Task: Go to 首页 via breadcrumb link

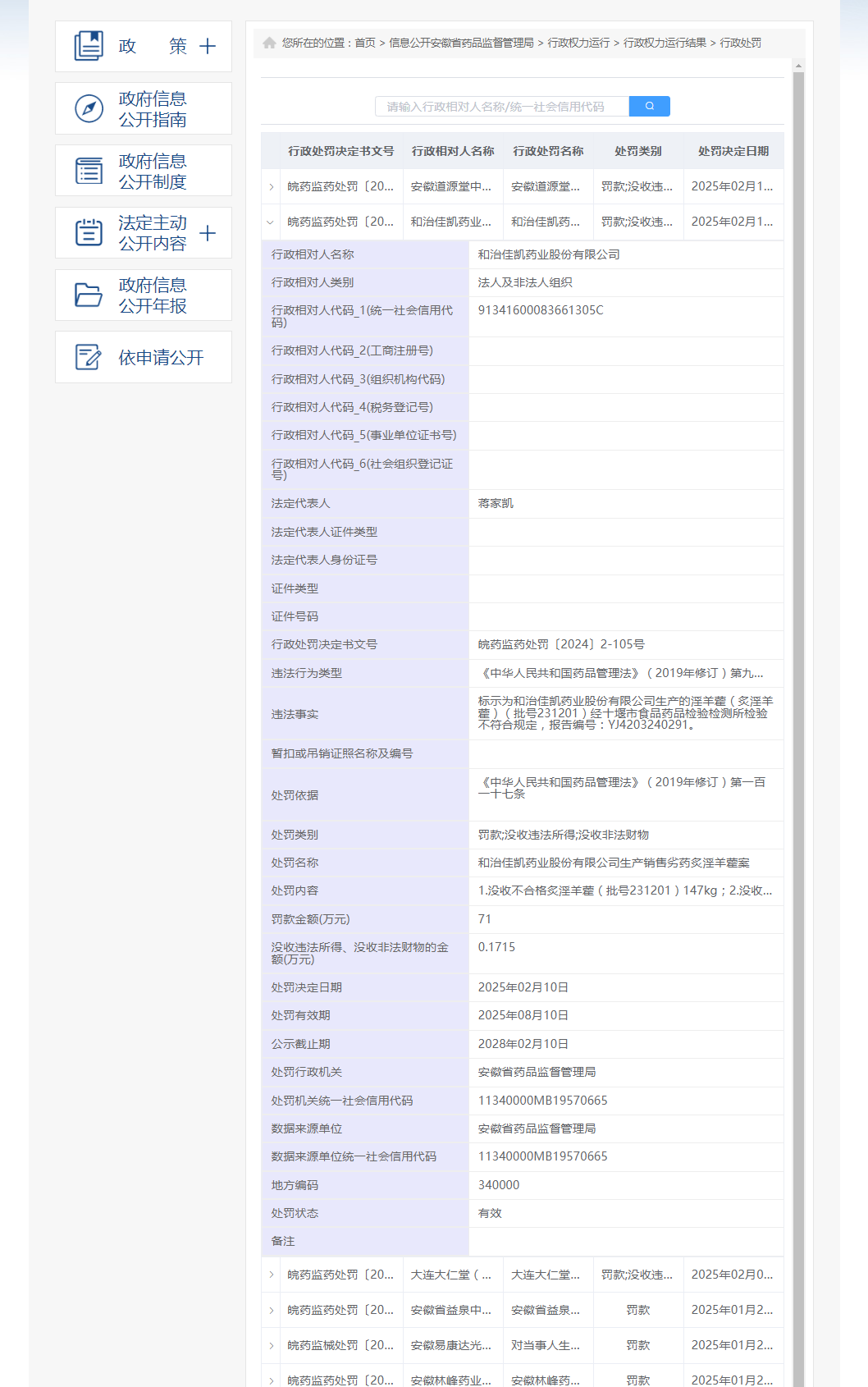Action: [365, 43]
